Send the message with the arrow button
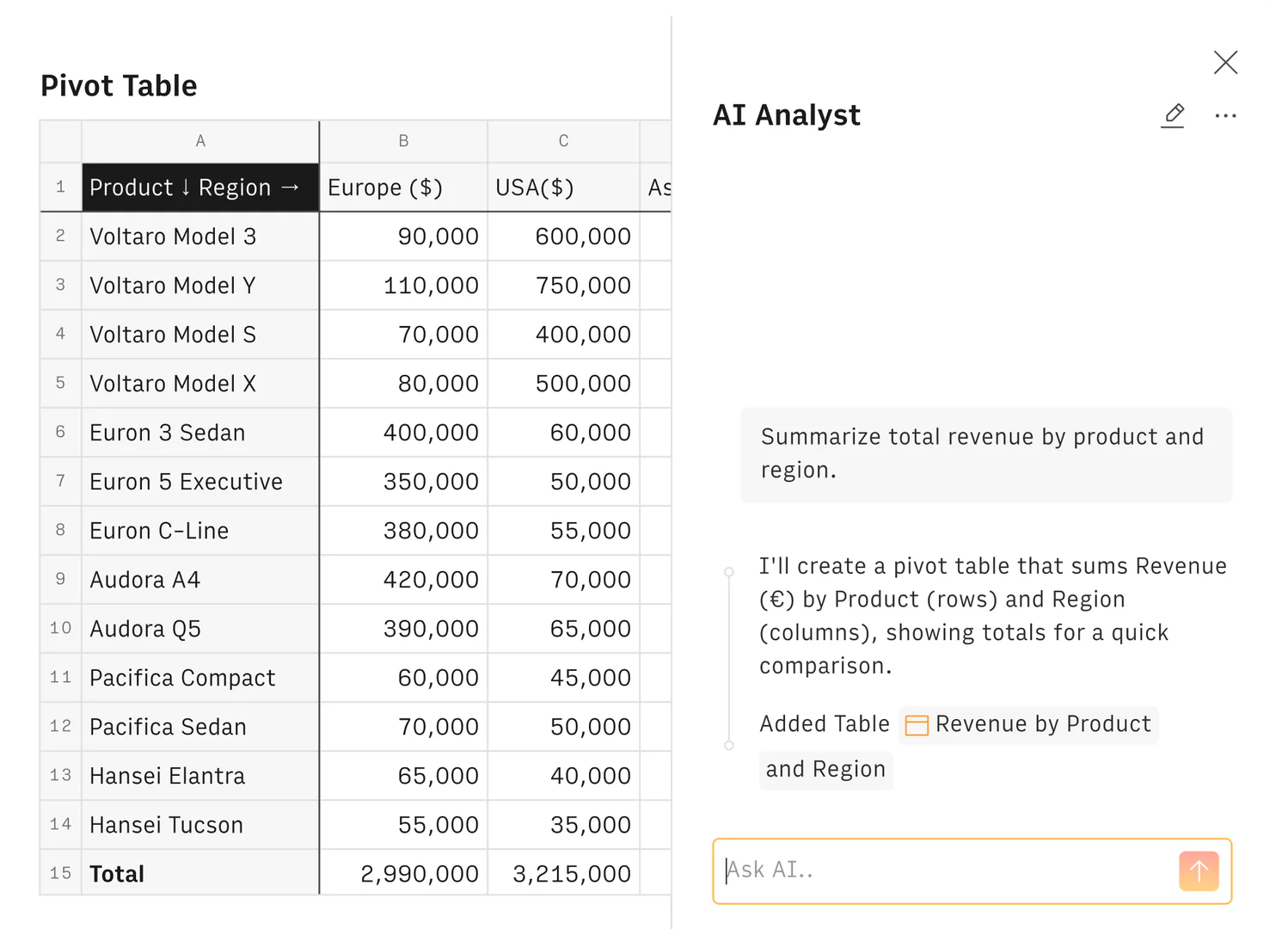 tap(1199, 871)
